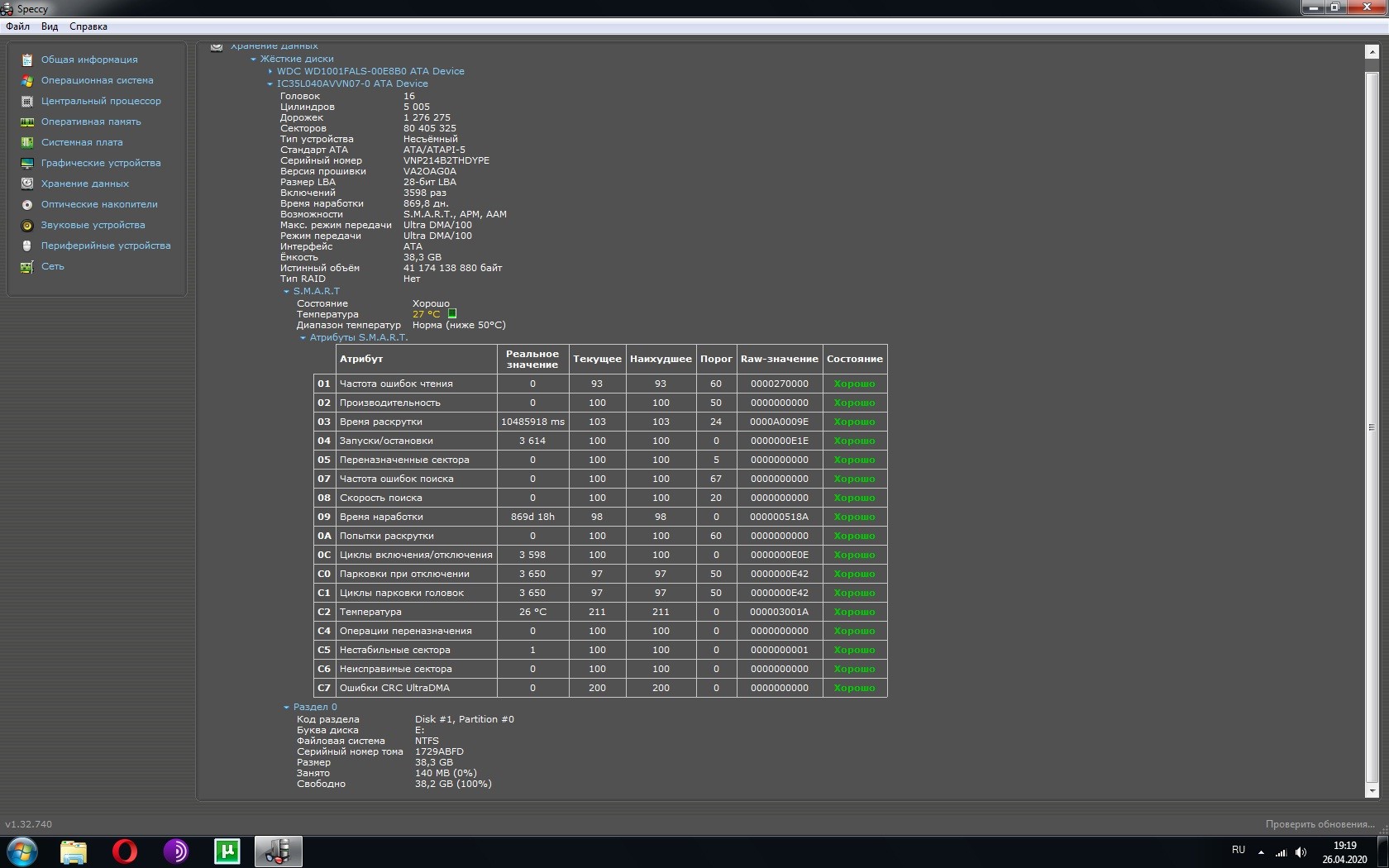The width and height of the screenshot is (1389, 868).
Task: Select the Оптические накопители disc icon
Action: tap(26, 204)
